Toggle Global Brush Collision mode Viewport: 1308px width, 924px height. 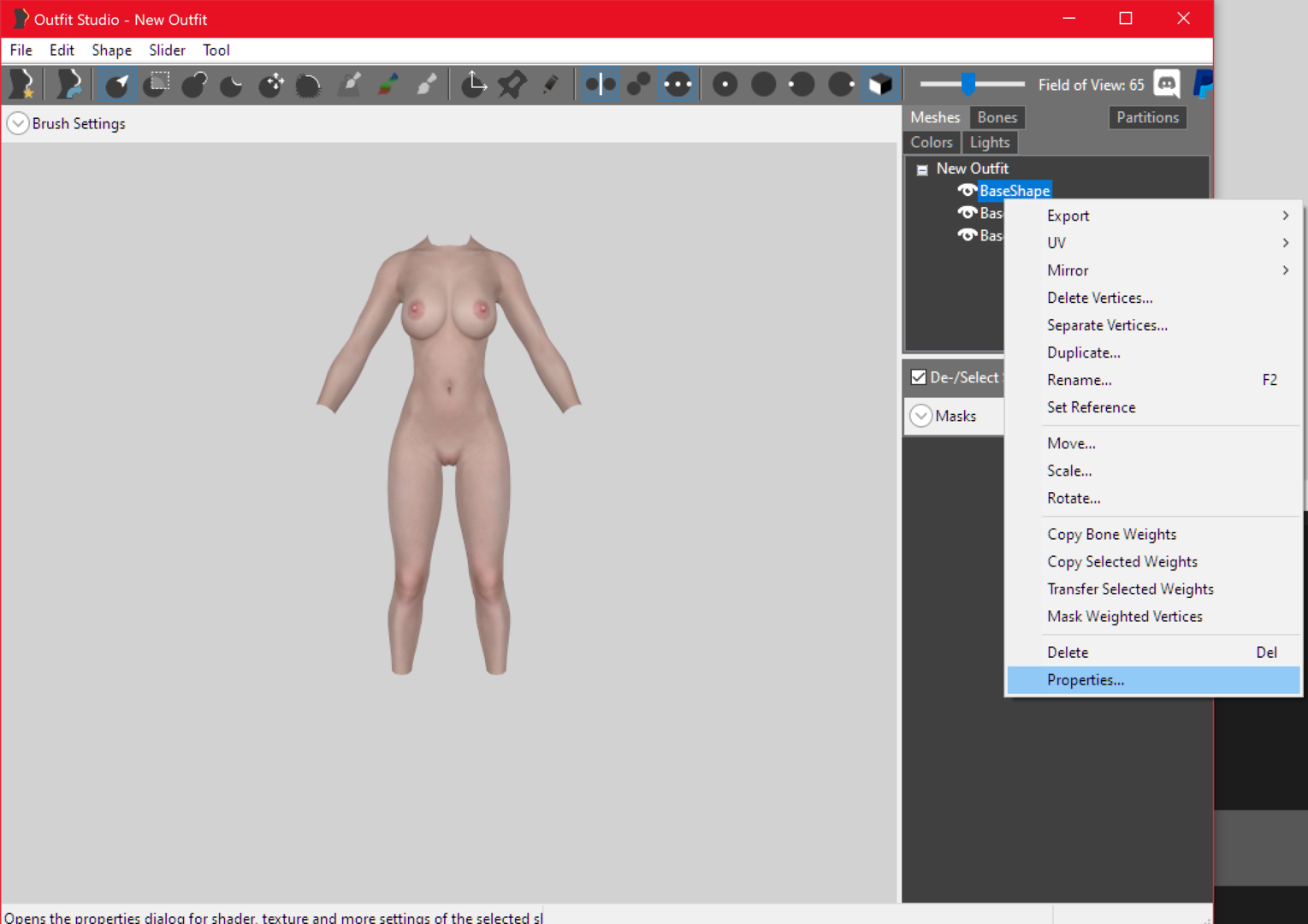678,84
